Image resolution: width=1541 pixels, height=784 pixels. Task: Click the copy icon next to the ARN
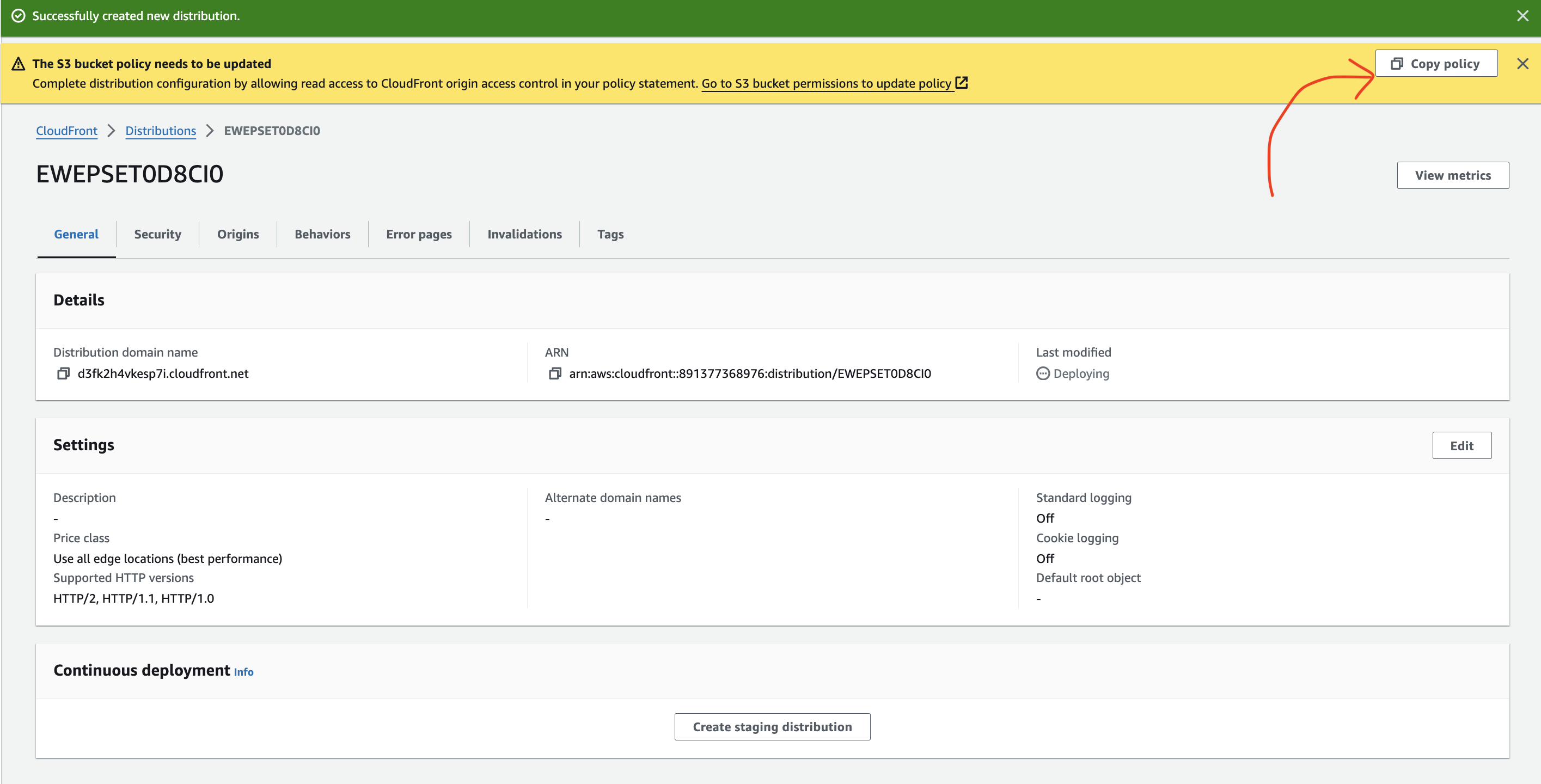pos(554,373)
